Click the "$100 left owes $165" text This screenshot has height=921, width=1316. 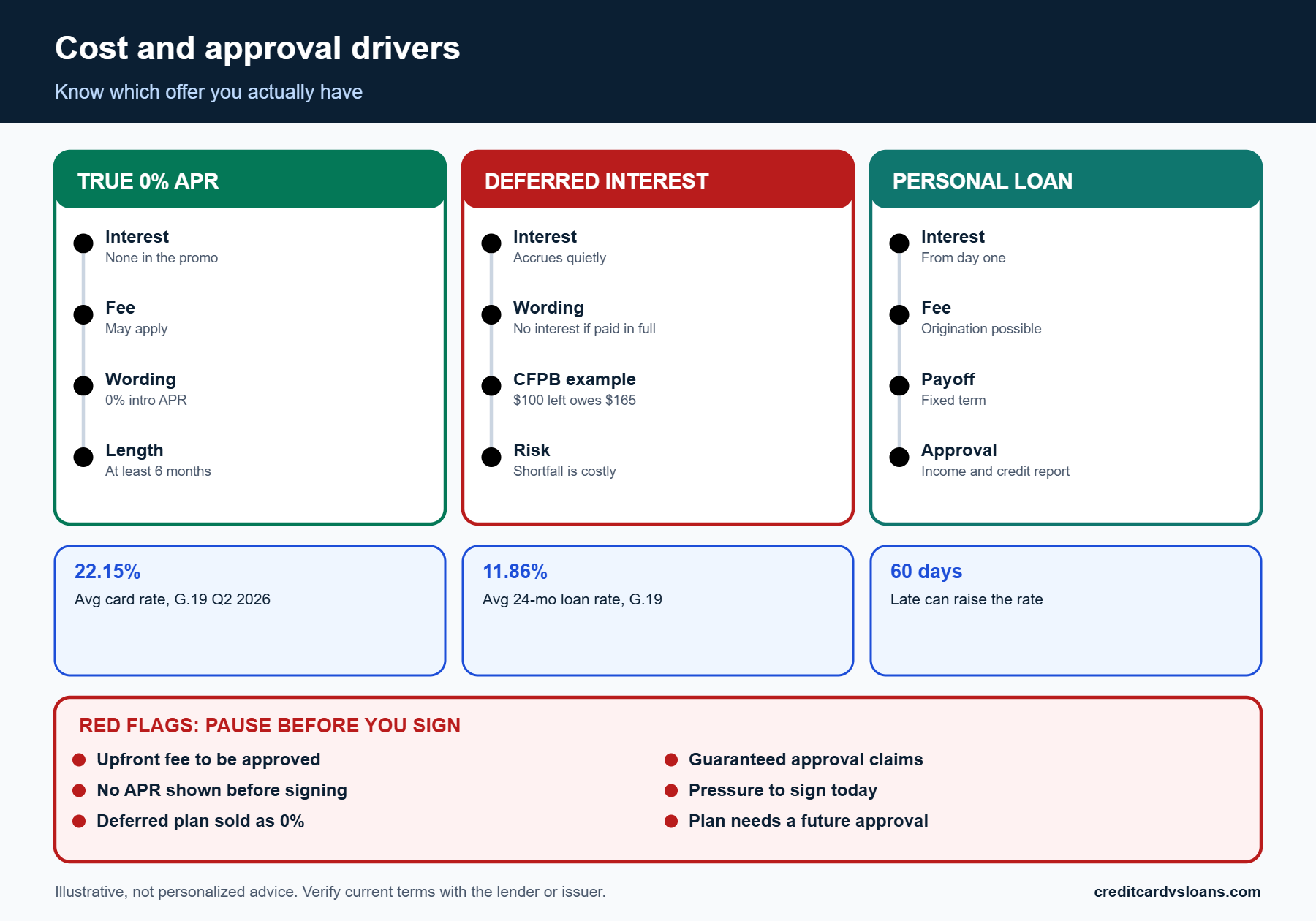(x=575, y=401)
